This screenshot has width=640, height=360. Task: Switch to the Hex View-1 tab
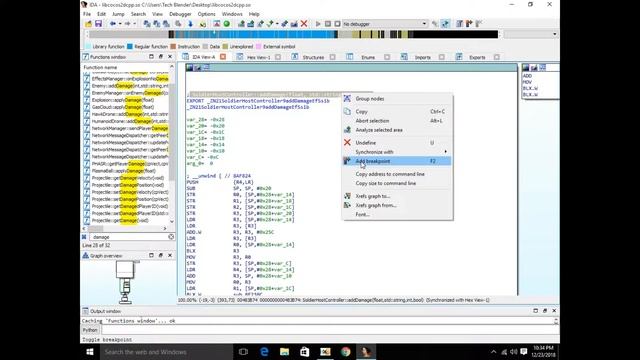click(258, 57)
